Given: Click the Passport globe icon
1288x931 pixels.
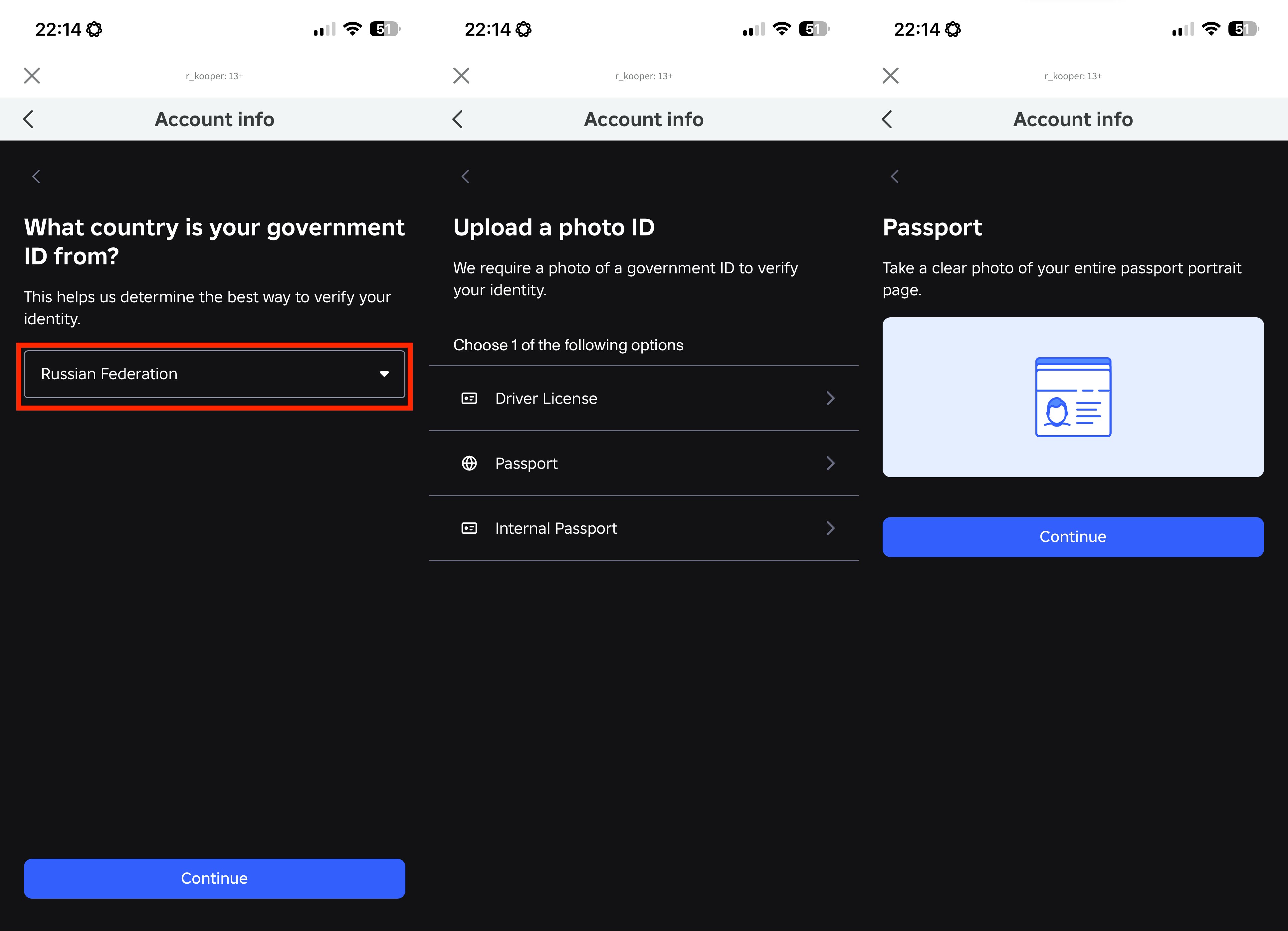Looking at the screenshot, I should click(x=469, y=464).
